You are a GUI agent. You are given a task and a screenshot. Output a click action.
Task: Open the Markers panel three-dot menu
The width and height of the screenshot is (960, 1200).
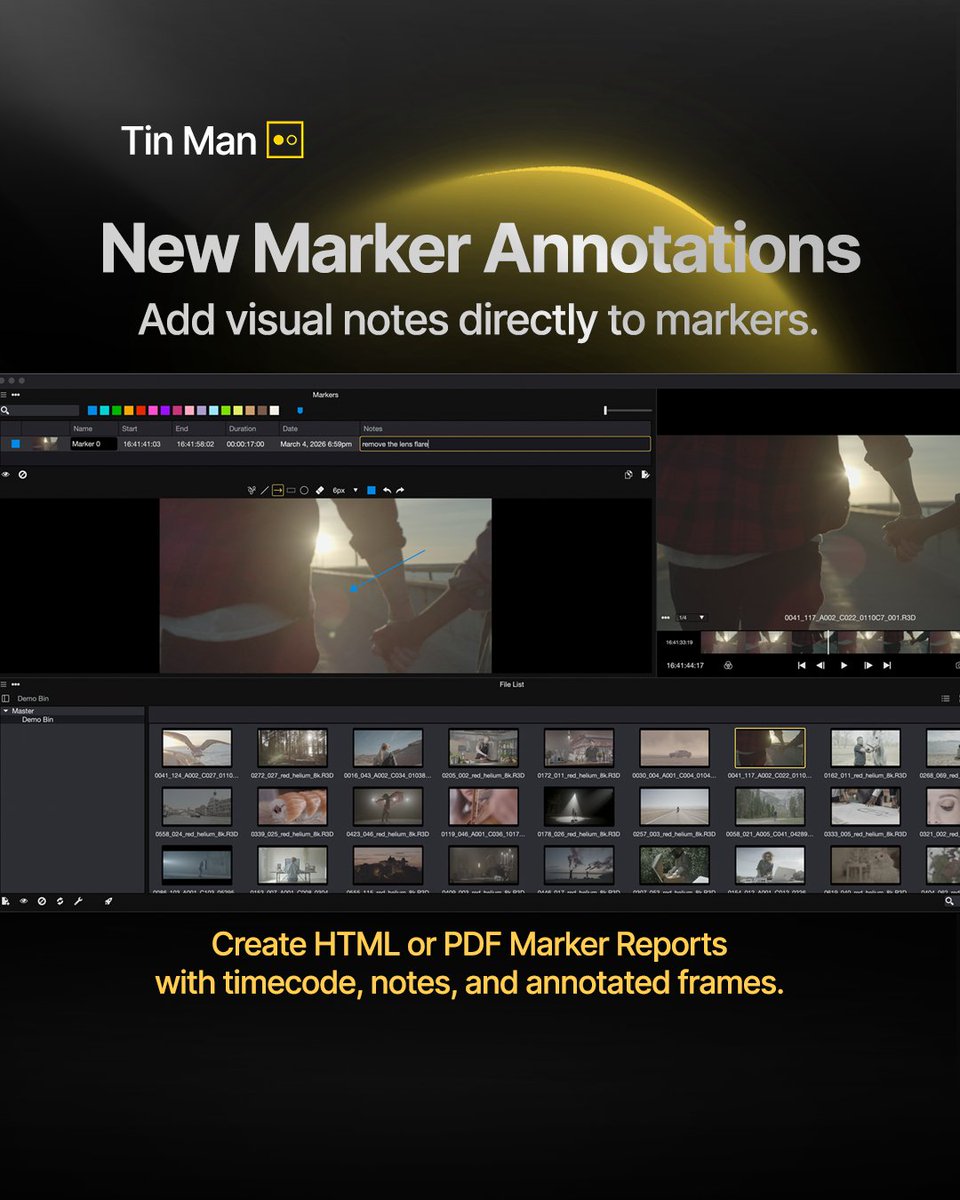point(16,394)
